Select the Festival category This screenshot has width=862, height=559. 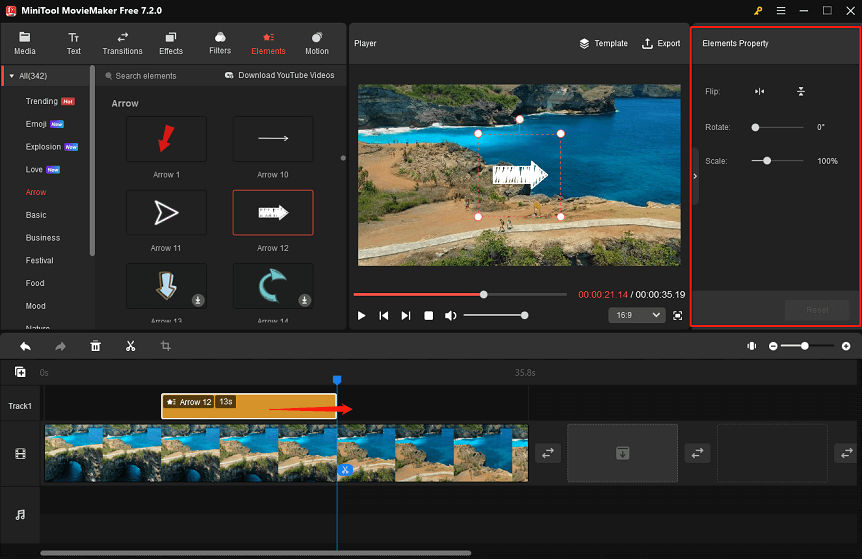click(x=39, y=260)
